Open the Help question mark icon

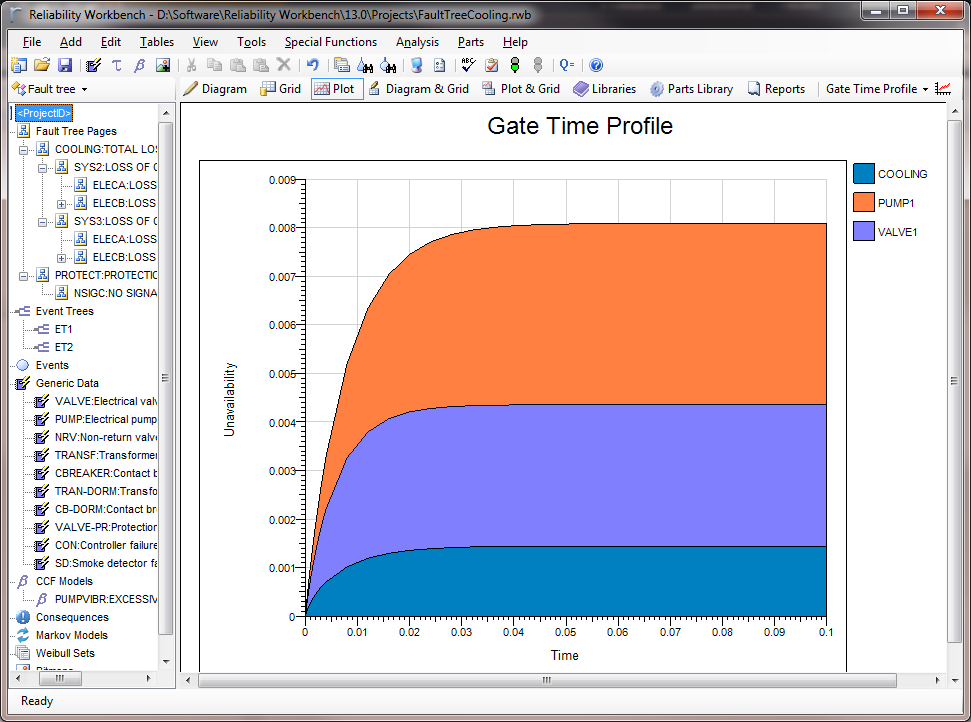point(596,65)
